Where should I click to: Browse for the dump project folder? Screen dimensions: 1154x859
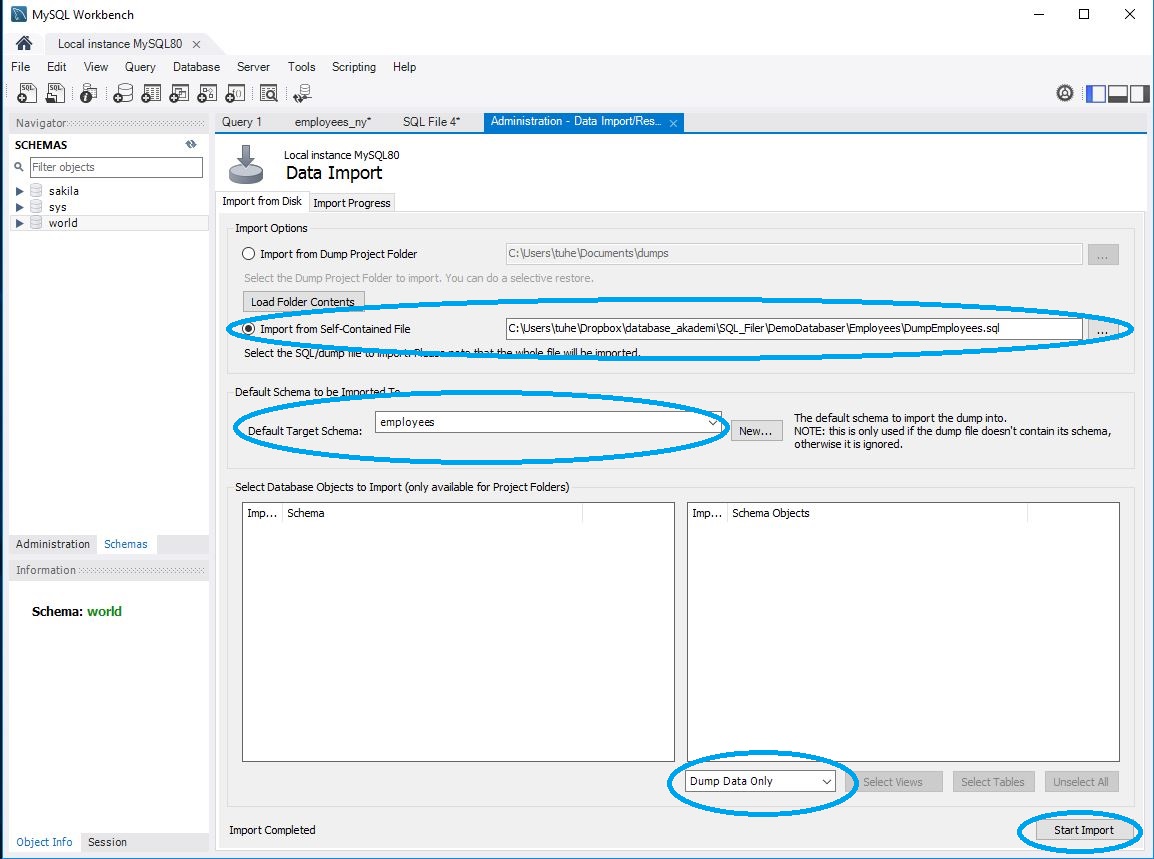click(x=1102, y=255)
